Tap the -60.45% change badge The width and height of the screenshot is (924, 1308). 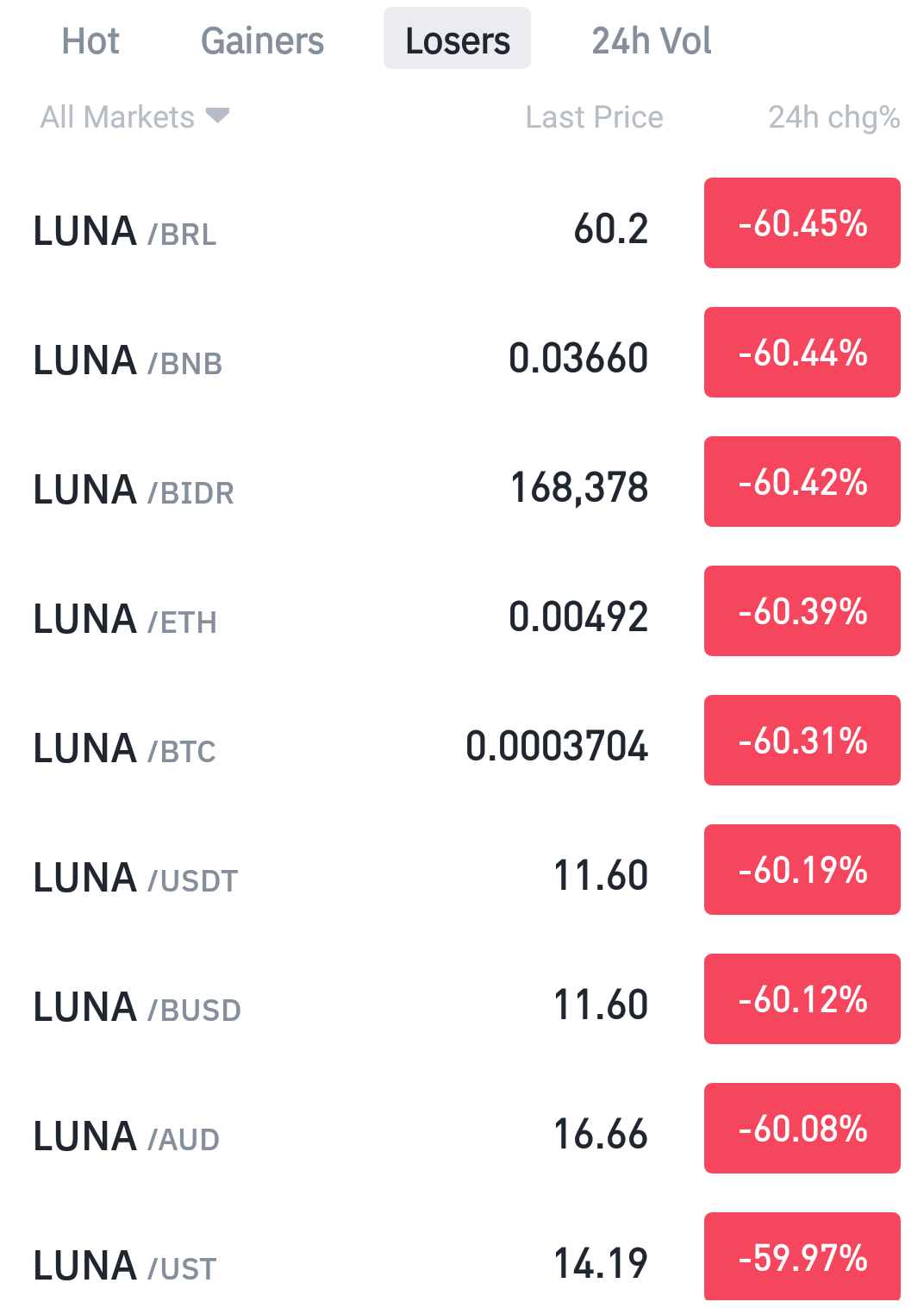pos(802,223)
